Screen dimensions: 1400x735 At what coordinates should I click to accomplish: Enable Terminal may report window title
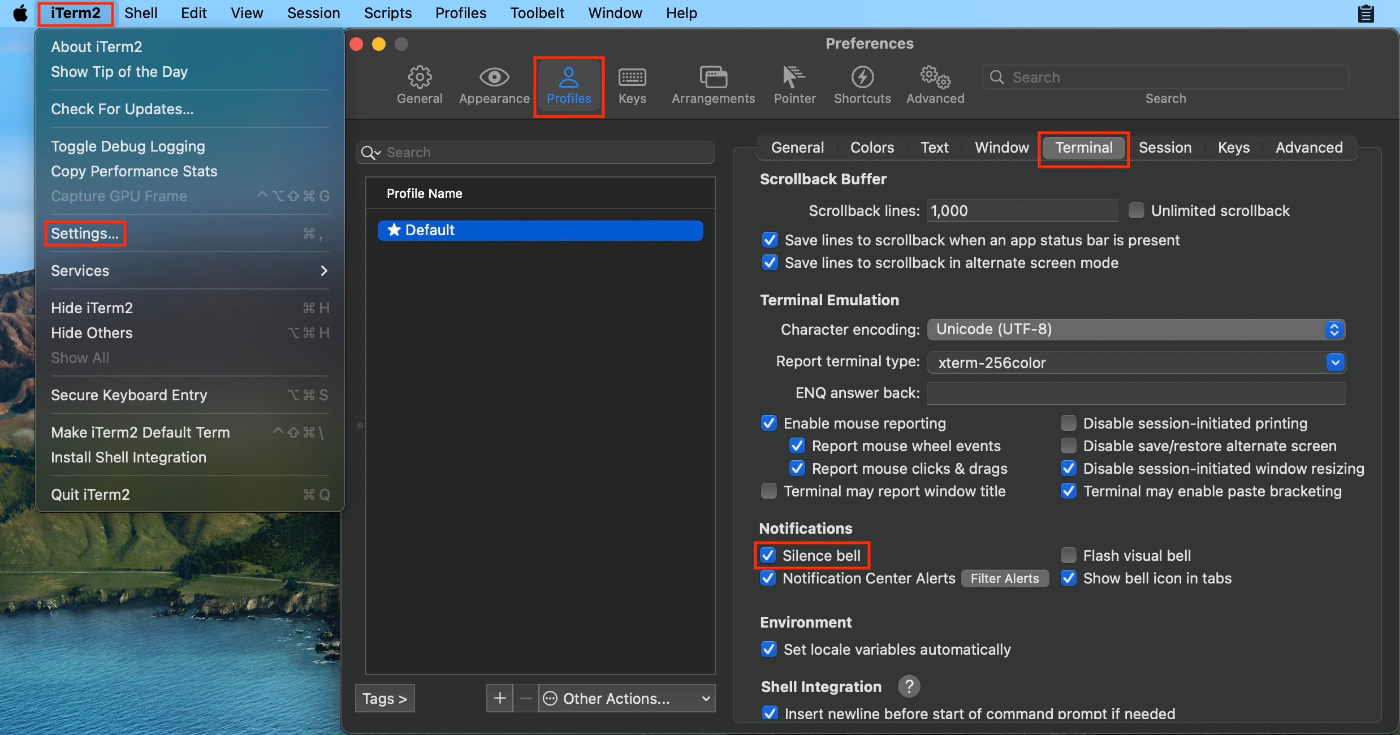coord(769,491)
